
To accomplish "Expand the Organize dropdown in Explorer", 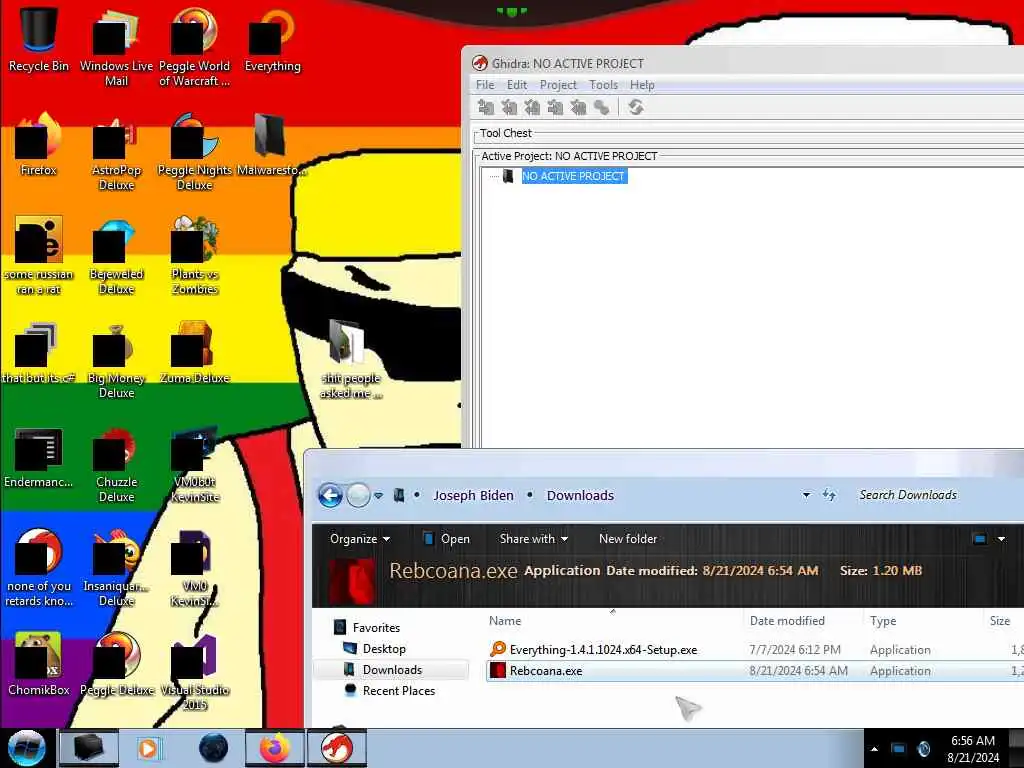I will coord(360,539).
